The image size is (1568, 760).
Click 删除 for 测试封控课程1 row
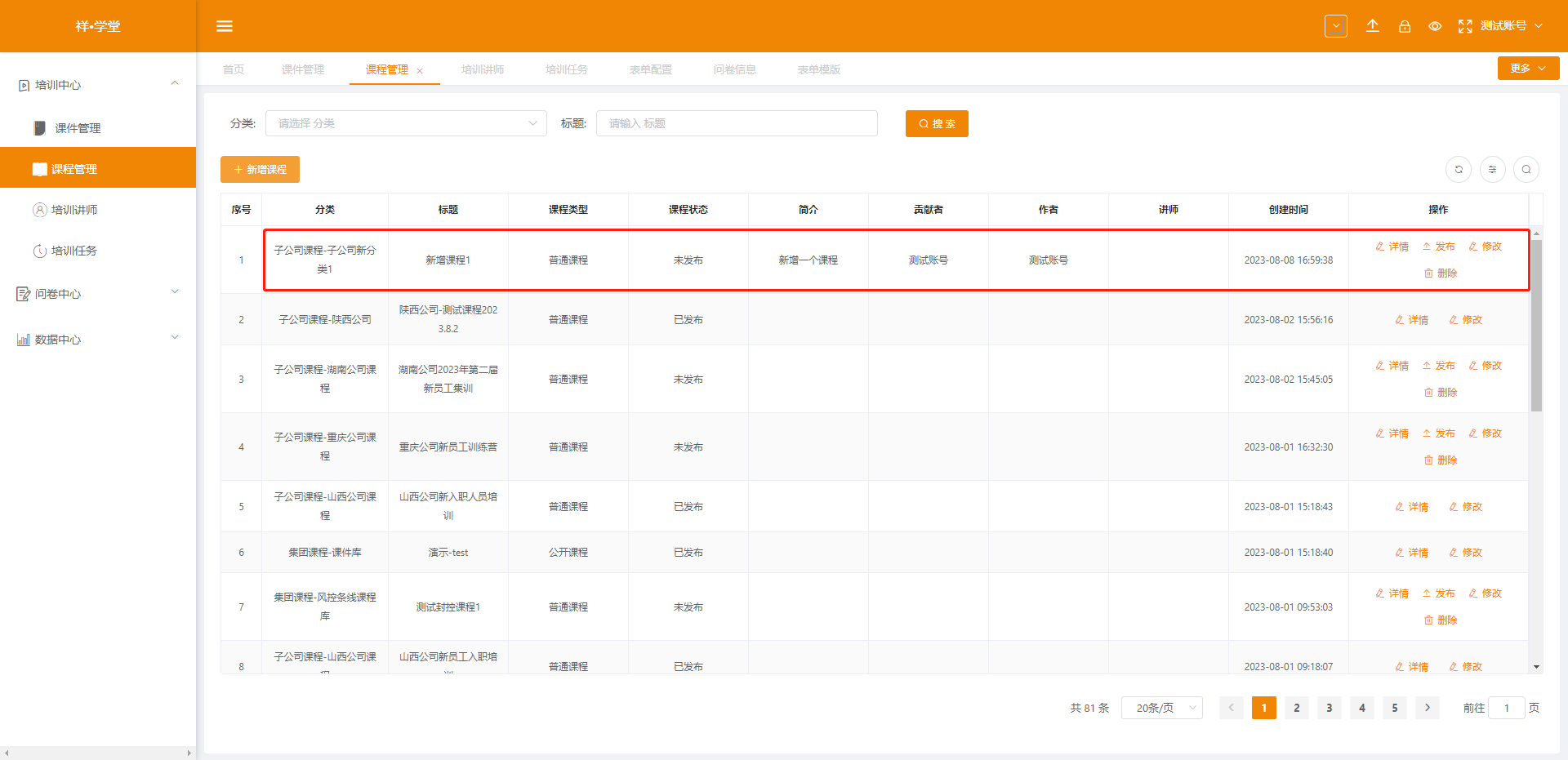pos(1441,620)
